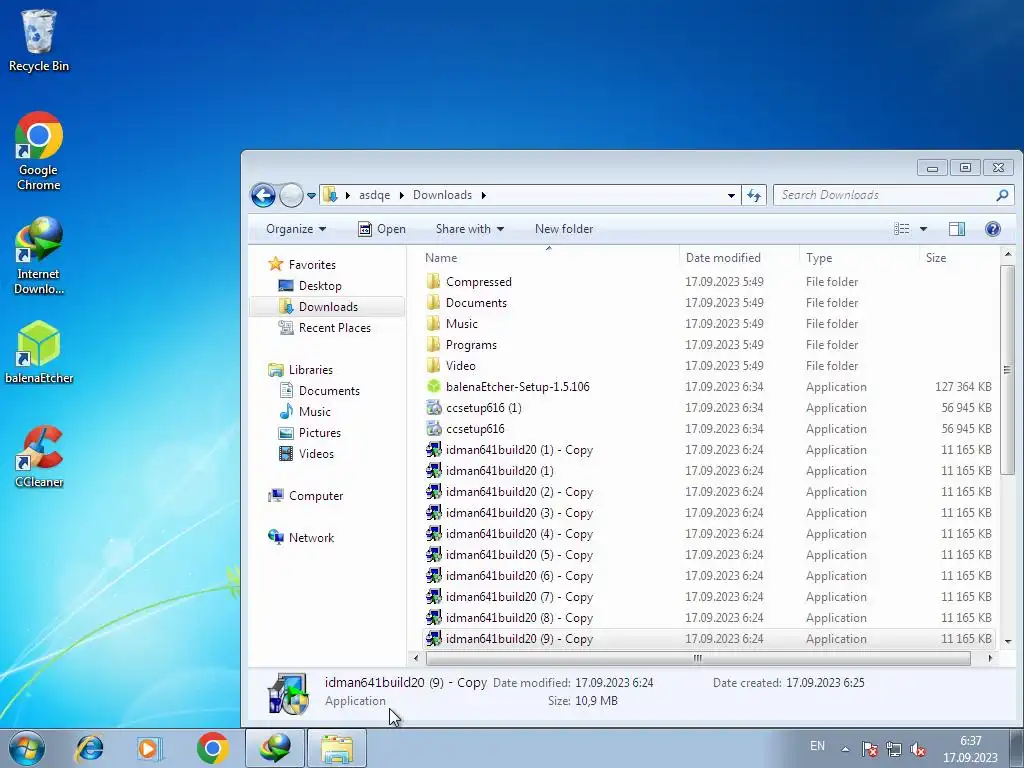Open Windows Media Player from the taskbar

[x=149, y=748]
